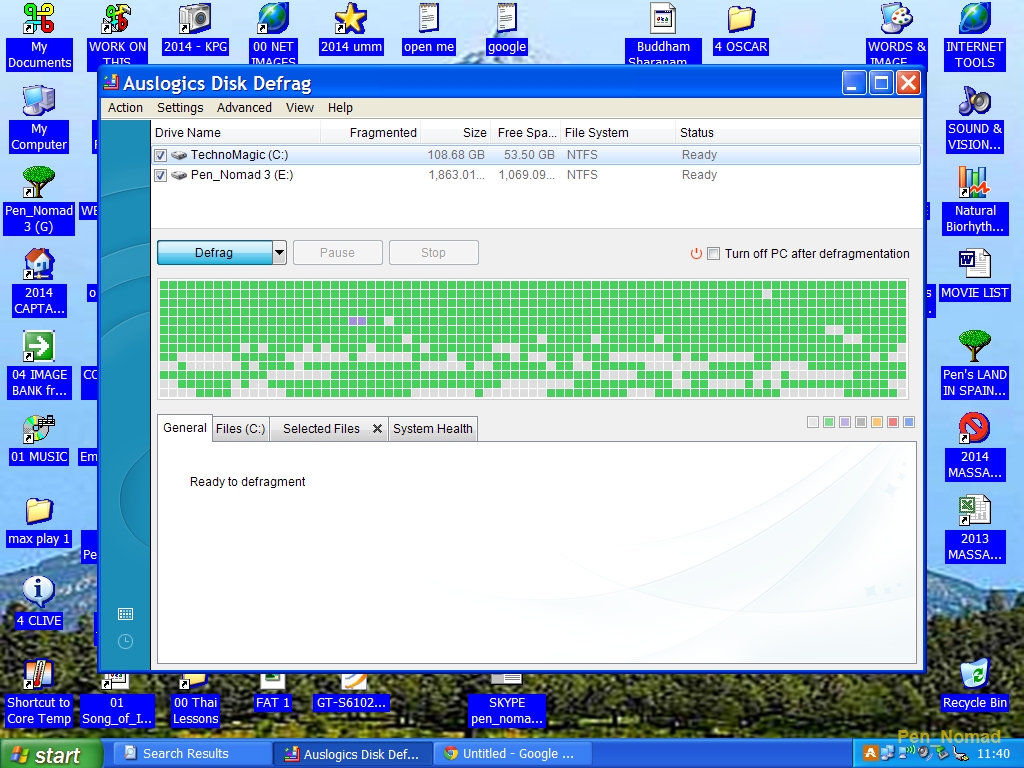The image size is (1024, 768).
Task: Click the blue legend color square
Action: tap(908, 423)
